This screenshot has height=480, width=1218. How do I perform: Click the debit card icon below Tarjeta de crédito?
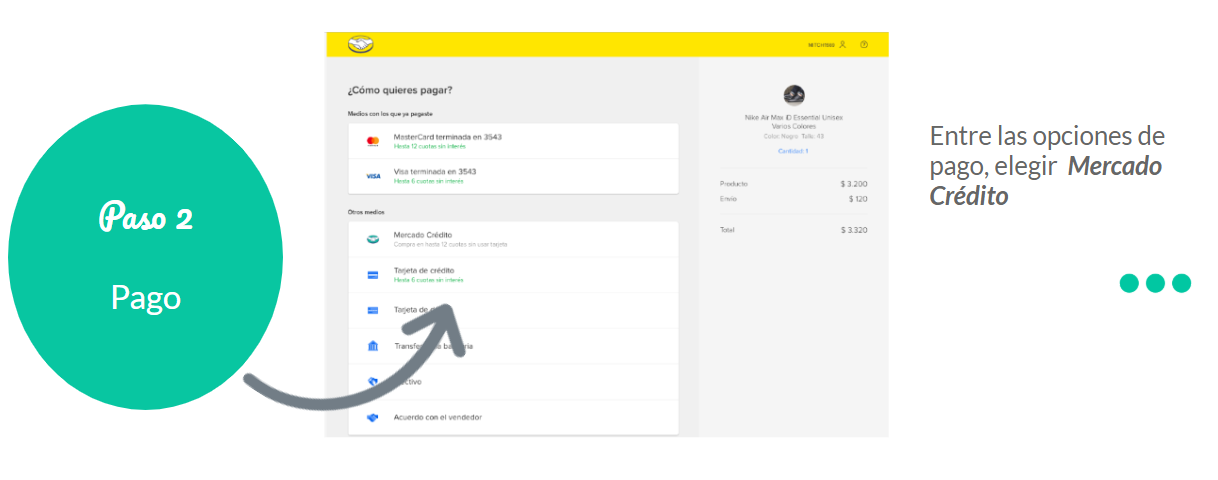(x=373, y=310)
